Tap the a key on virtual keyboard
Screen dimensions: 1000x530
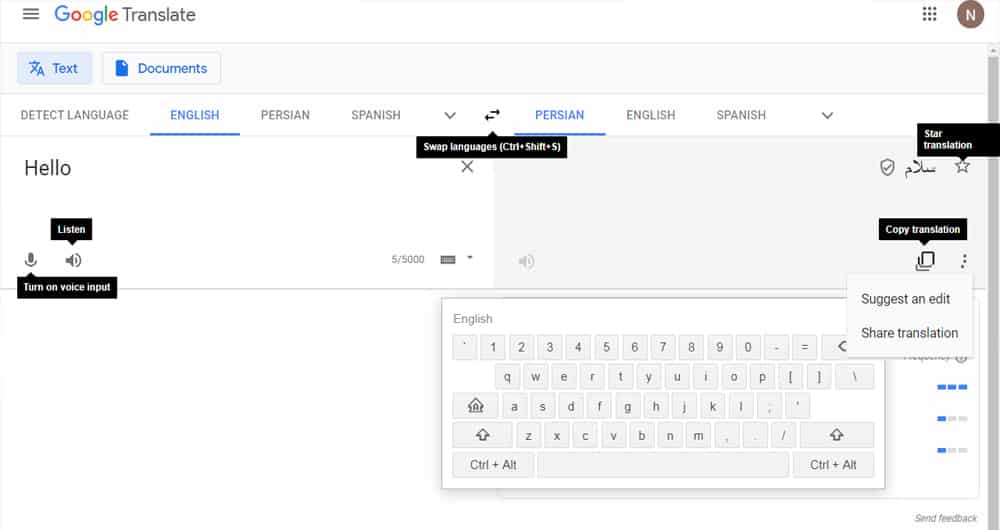514,406
